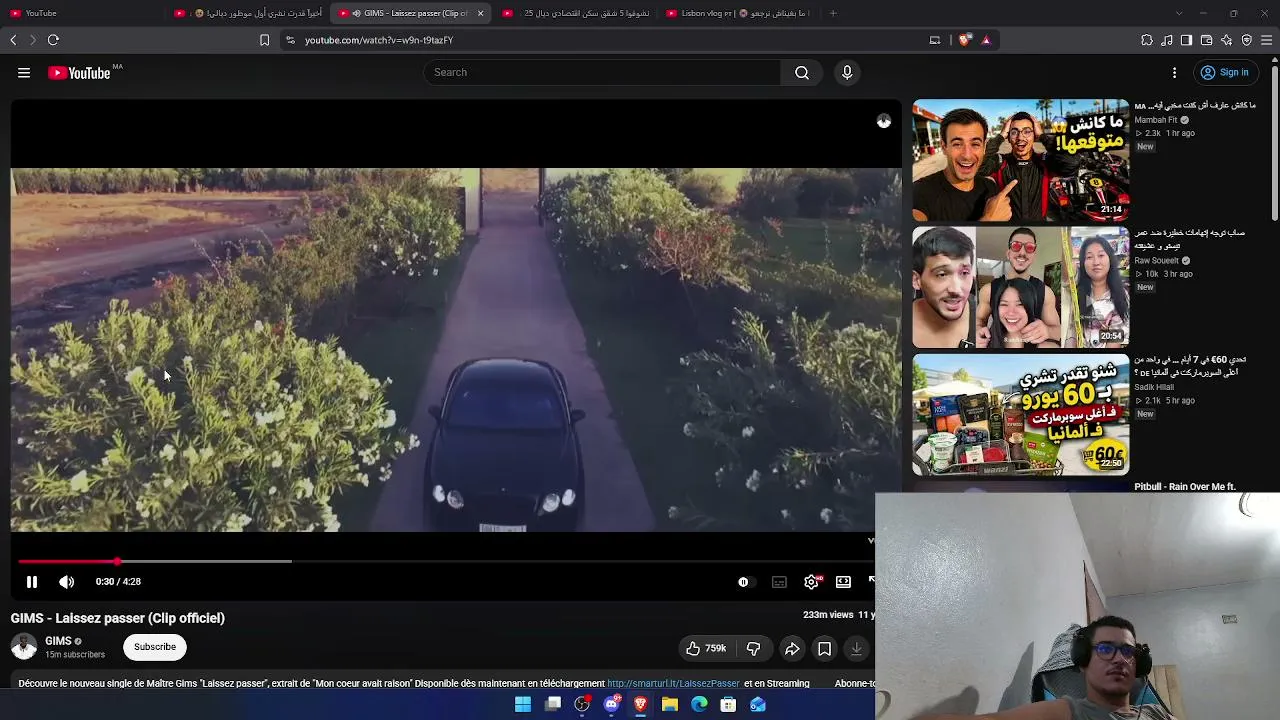The width and height of the screenshot is (1280, 720).
Task: Switch player to theater mode
Action: pos(843,582)
